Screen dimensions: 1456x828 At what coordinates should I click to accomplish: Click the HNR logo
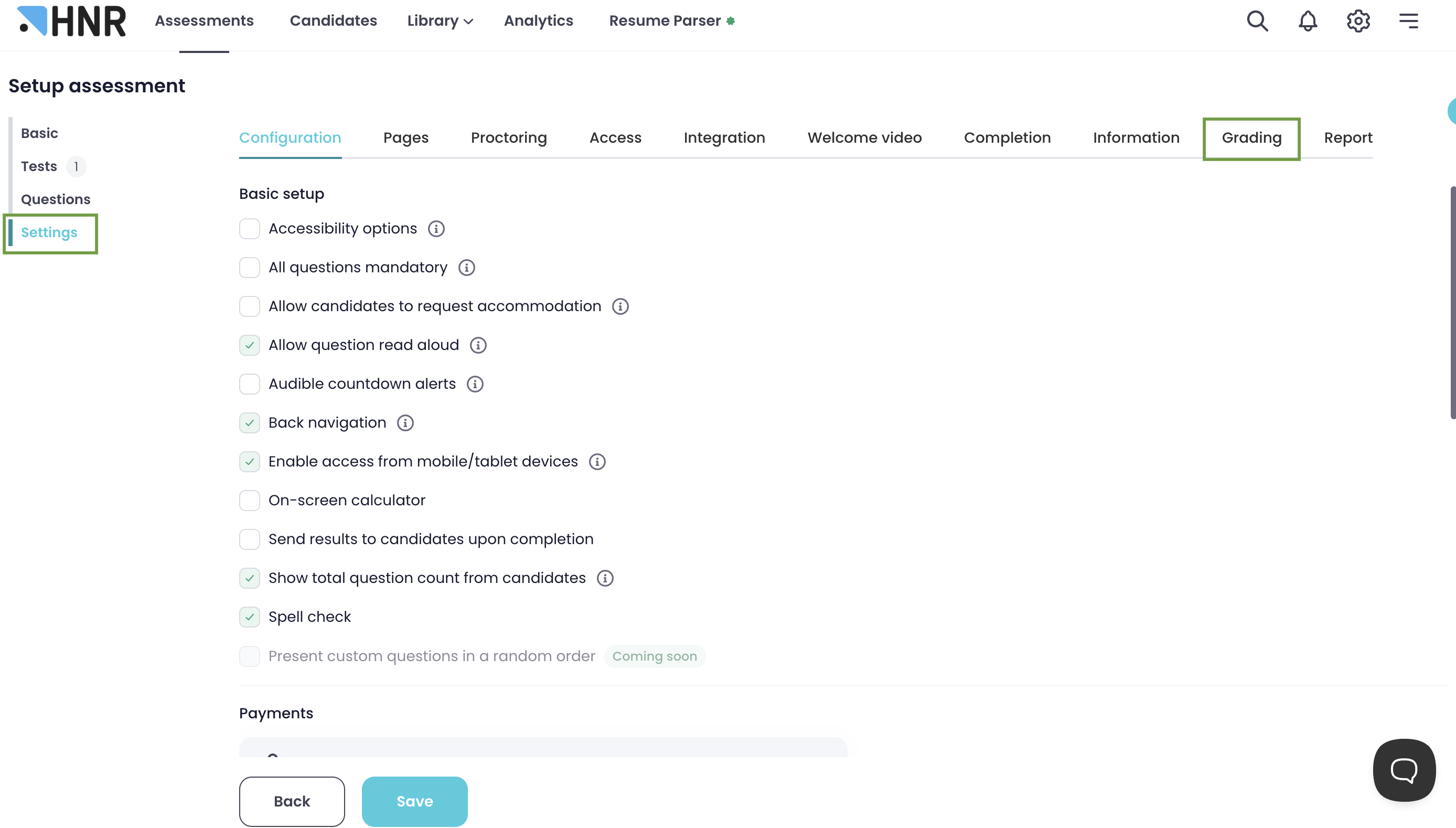72,21
